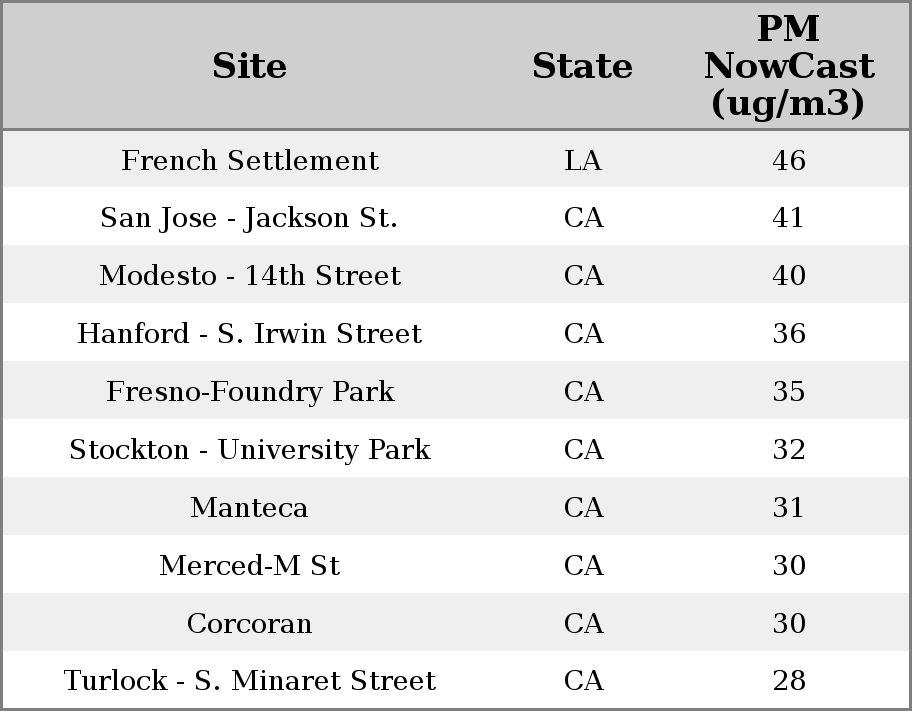
Task: Select San Jose - Jackson St. cell
Action: click(249, 218)
